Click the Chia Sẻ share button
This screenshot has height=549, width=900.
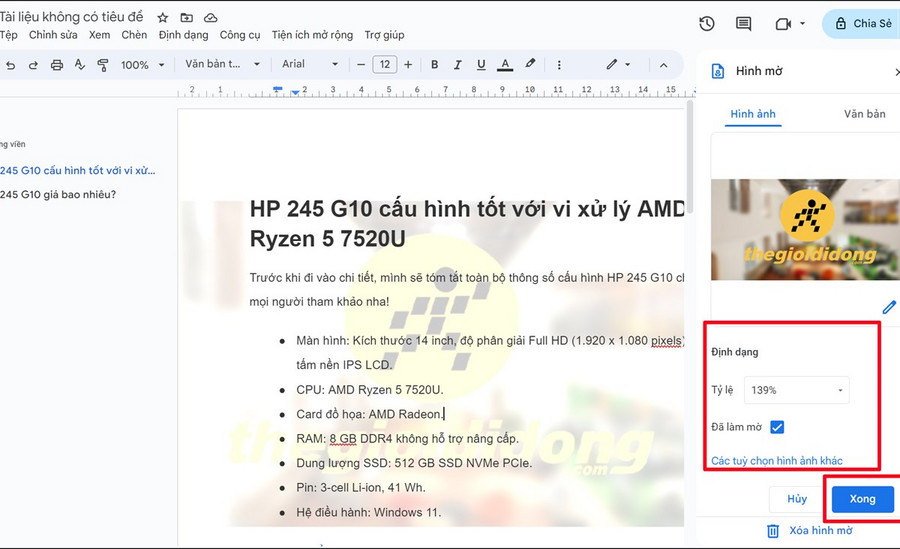[x=862, y=24]
